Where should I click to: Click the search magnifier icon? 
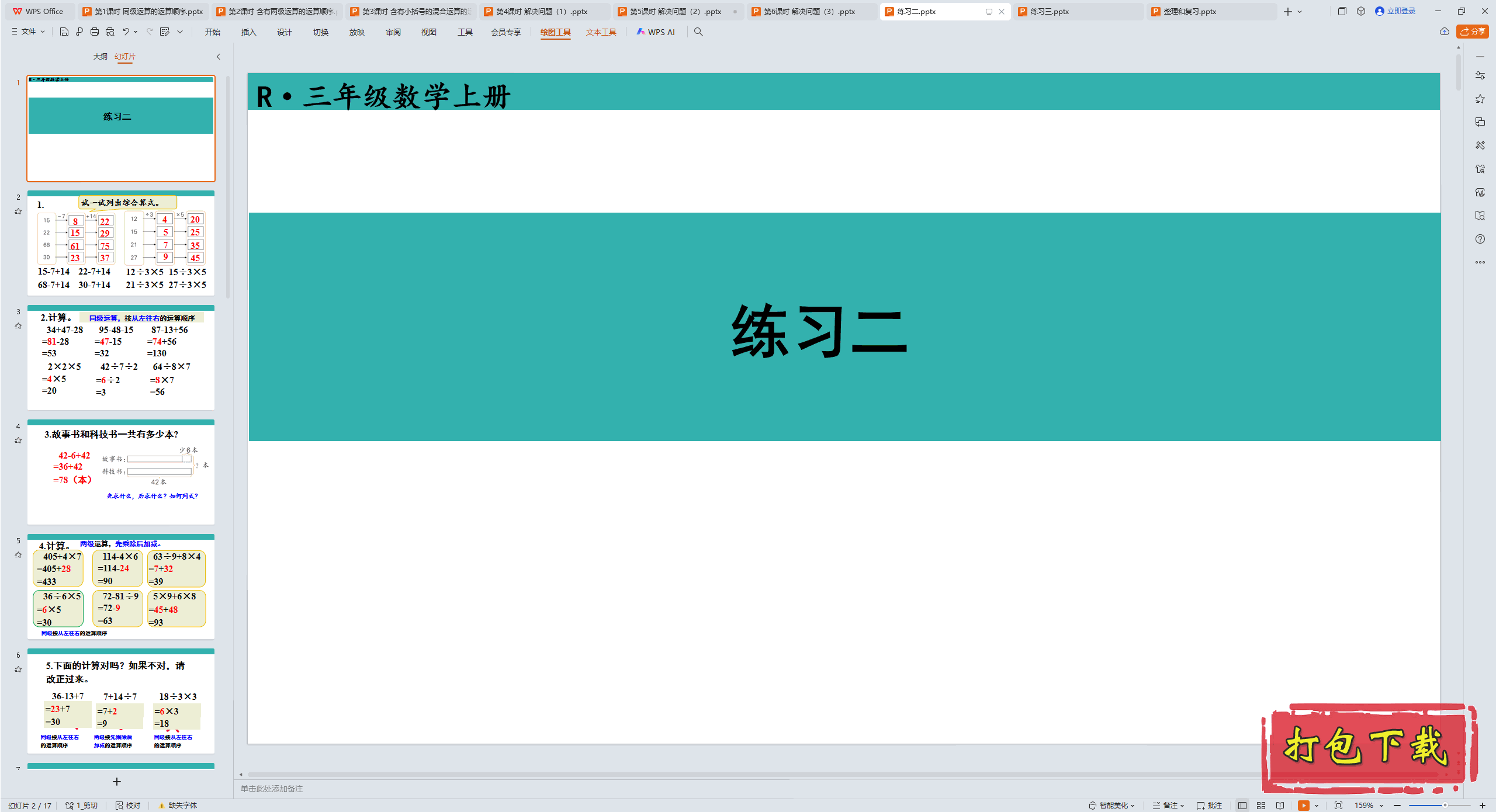tap(698, 32)
